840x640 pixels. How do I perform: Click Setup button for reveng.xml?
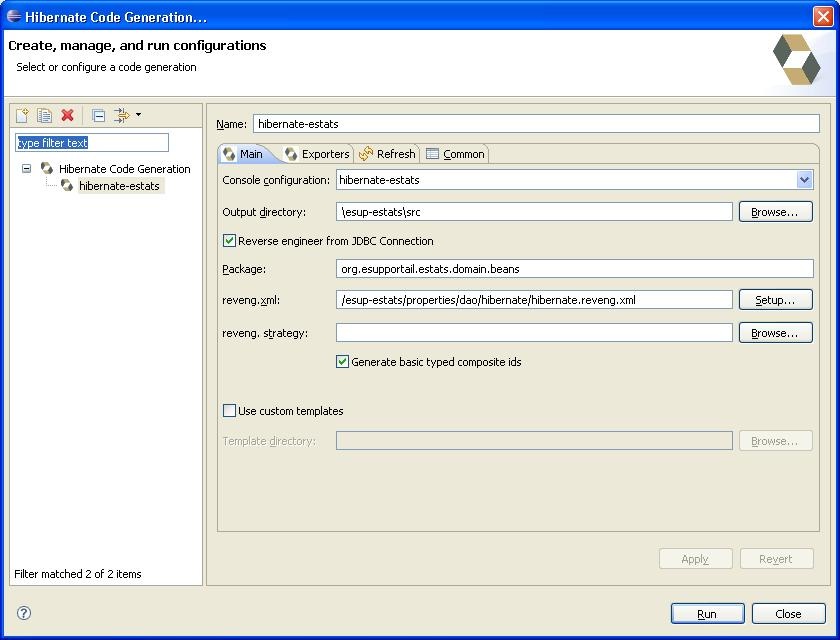pos(775,300)
